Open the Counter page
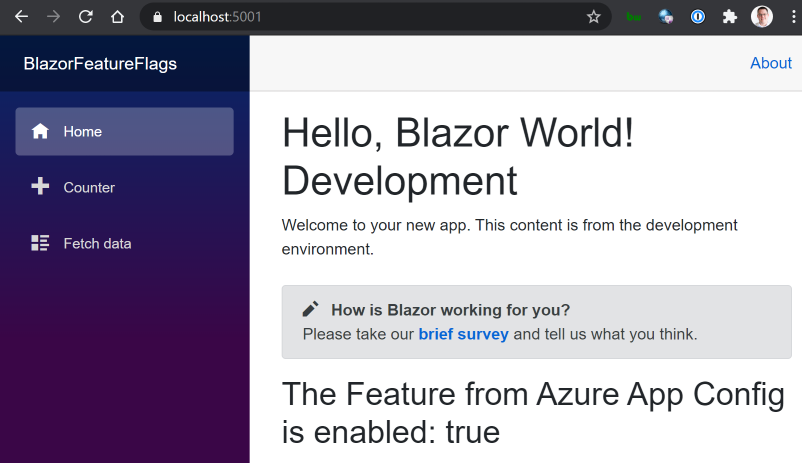Image resolution: width=802 pixels, height=463 pixels. pyautogui.click(x=124, y=187)
